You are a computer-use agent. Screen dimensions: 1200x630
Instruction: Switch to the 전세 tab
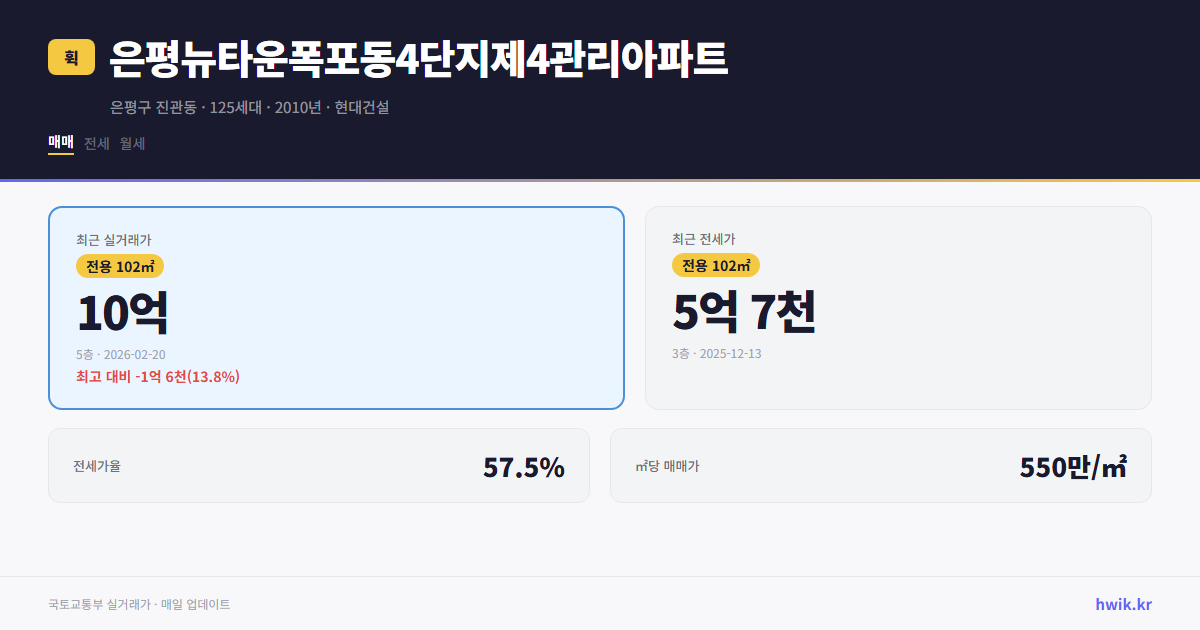tap(96, 143)
